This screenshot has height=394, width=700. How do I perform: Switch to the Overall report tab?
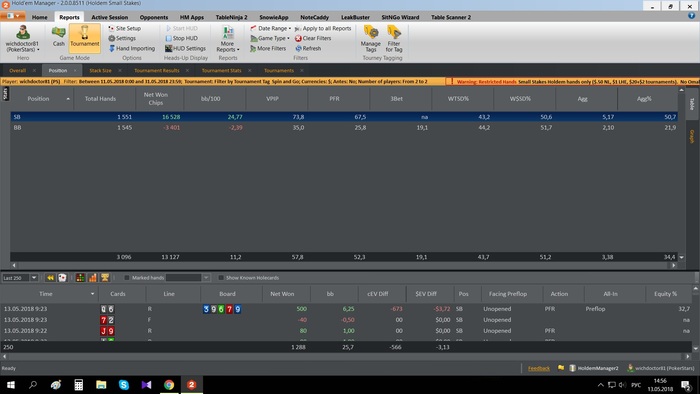pyautogui.click(x=17, y=71)
